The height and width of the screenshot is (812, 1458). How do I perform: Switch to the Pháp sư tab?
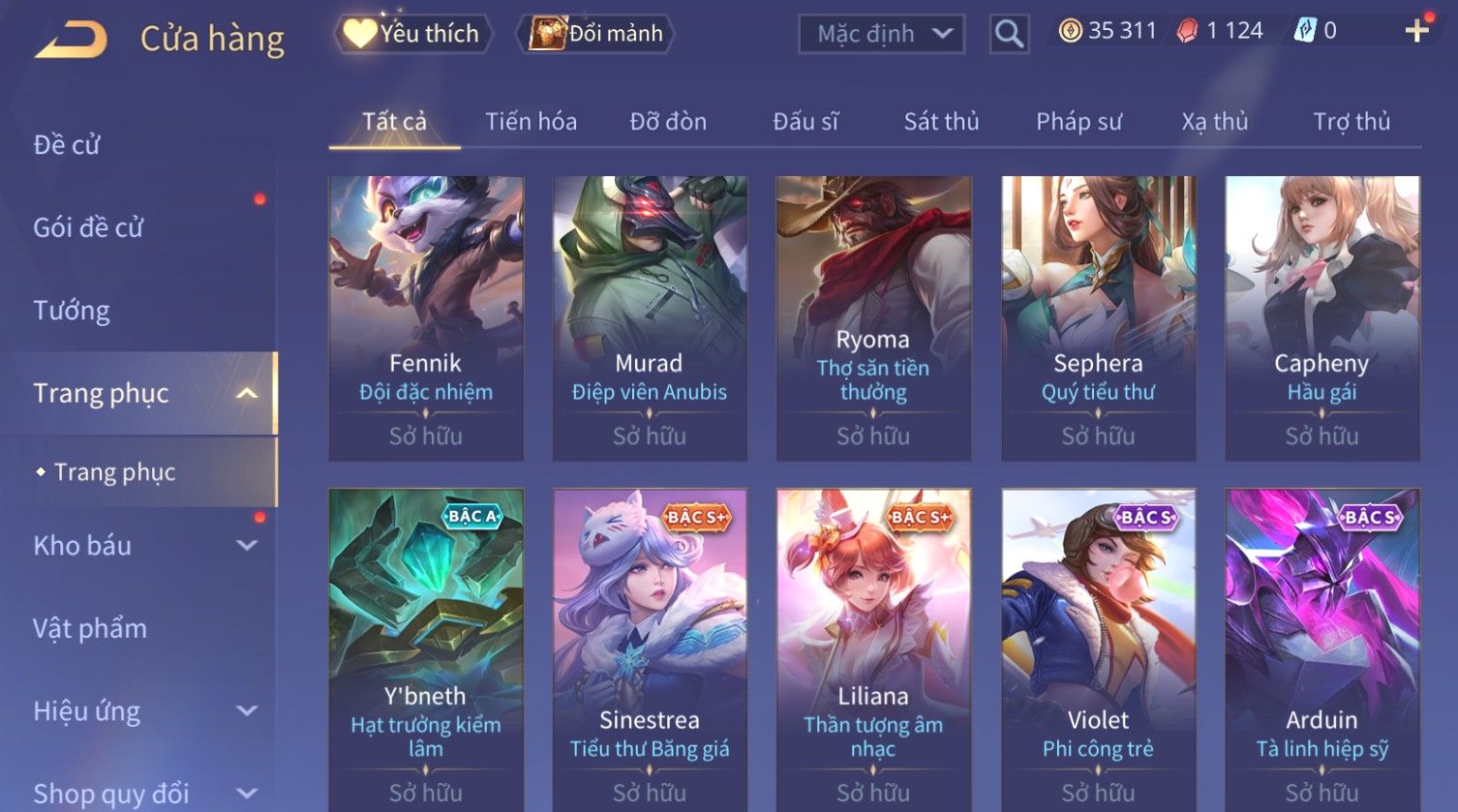(1078, 121)
